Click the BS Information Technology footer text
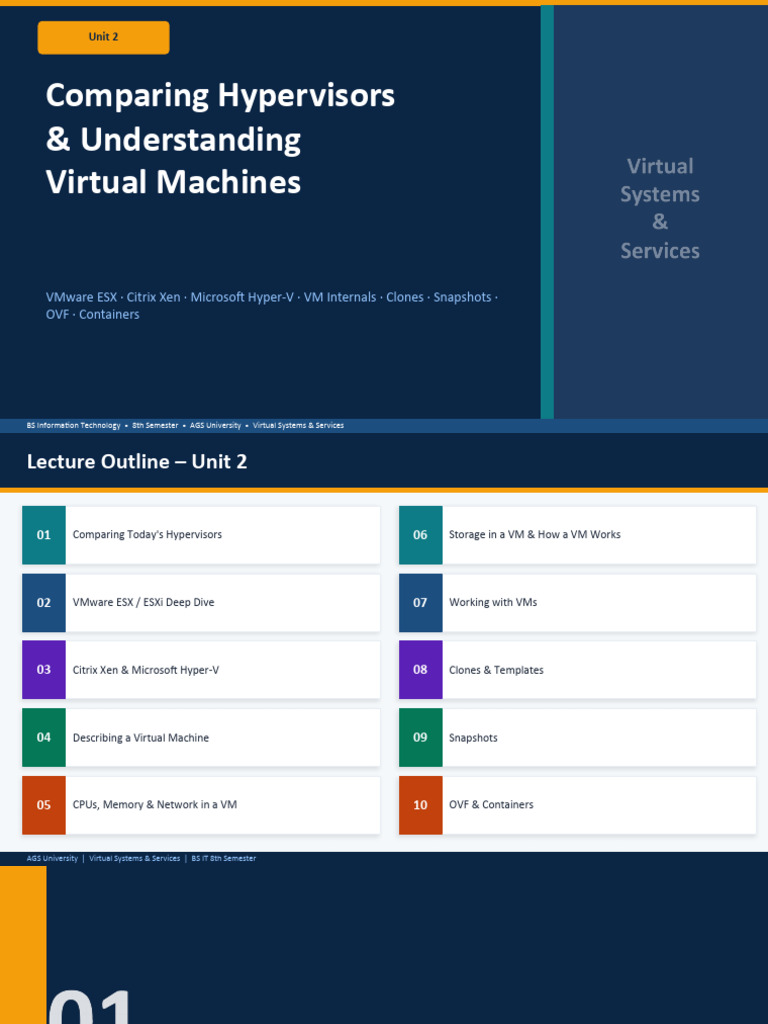This screenshot has width=768, height=1024. click(185, 425)
